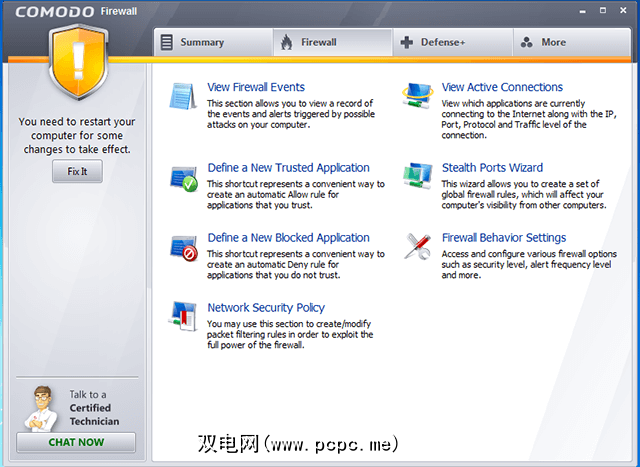The width and height of the screenshot is (640, 467).
Task: Click the View Active Connections icon
Action: pyautogui.click(x=417, y=96)
